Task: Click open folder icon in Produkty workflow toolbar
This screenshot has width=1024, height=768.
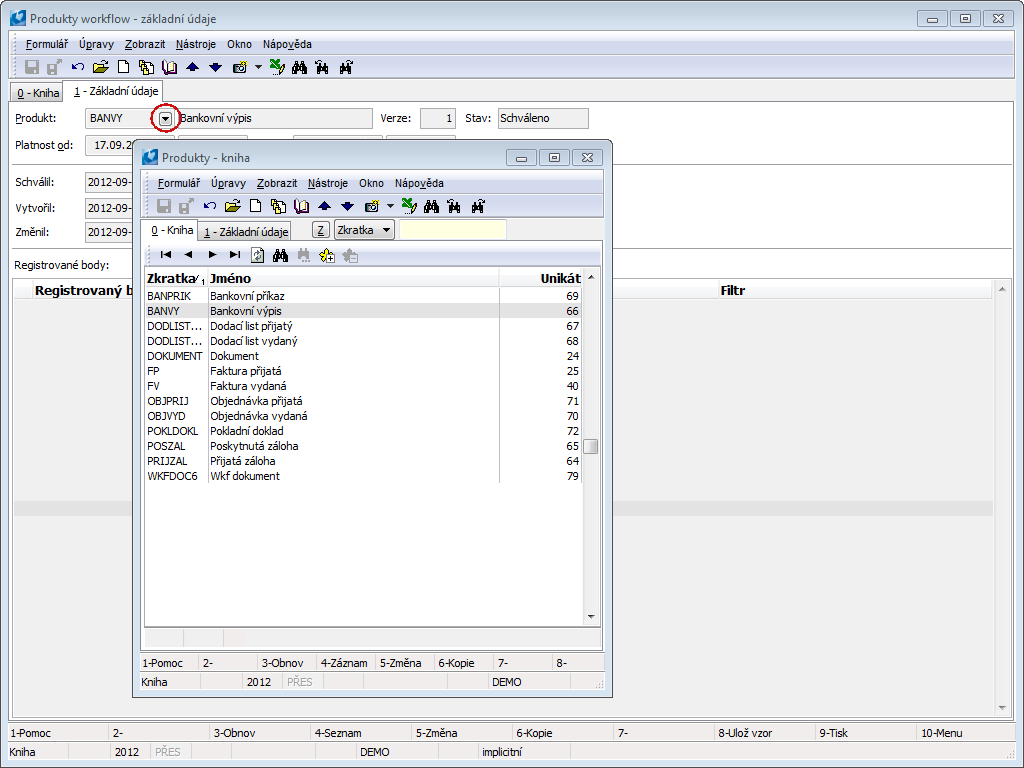Action: pos(100,67)
